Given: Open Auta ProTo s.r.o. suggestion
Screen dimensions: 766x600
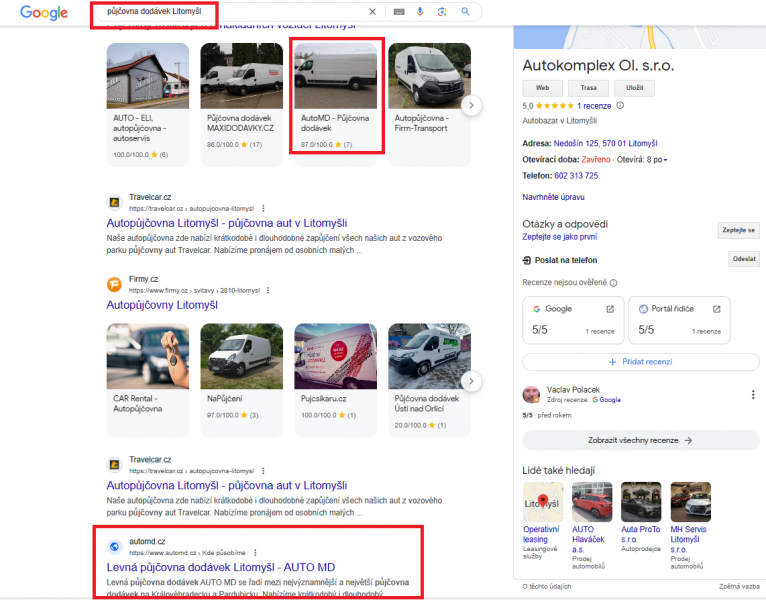Looking at the screenshot, I should coord(641,517).
